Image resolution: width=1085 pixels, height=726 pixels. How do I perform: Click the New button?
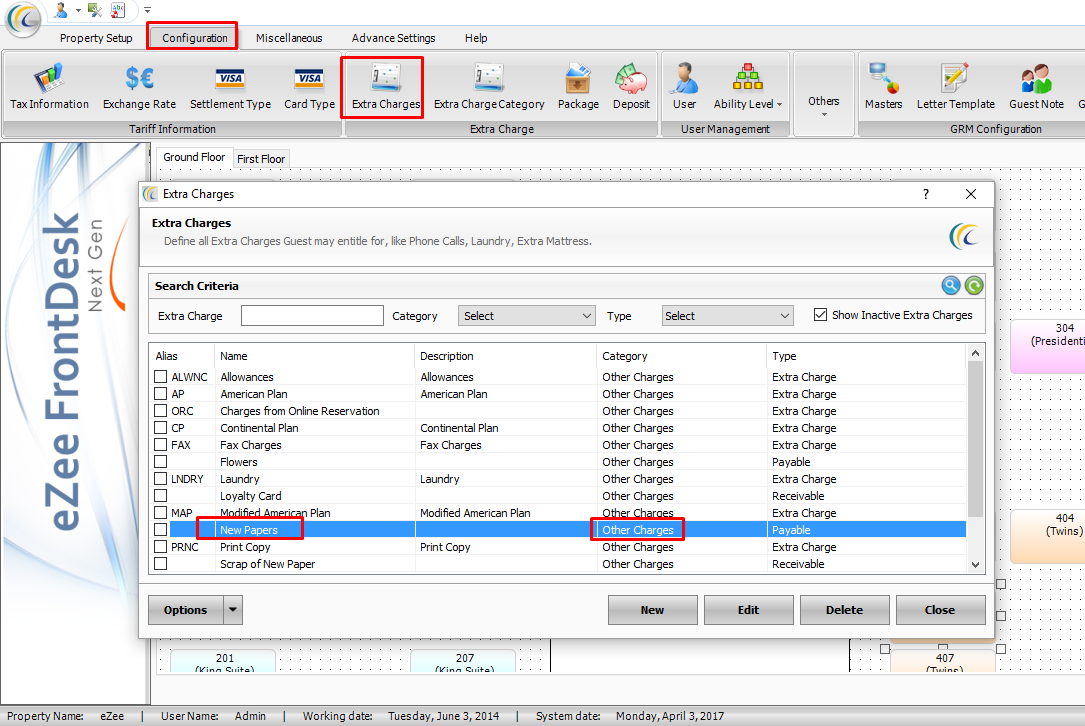(x=653, y=610)
